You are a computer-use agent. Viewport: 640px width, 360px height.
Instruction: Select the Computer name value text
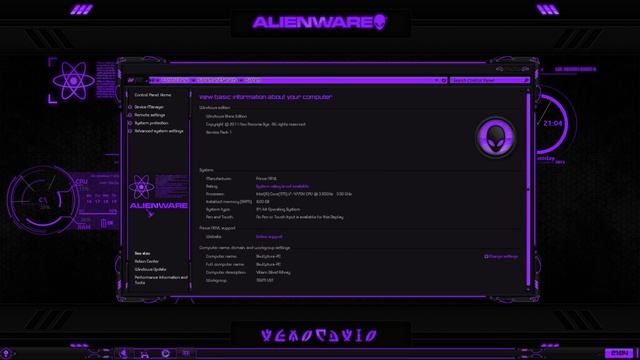point(268,257)
